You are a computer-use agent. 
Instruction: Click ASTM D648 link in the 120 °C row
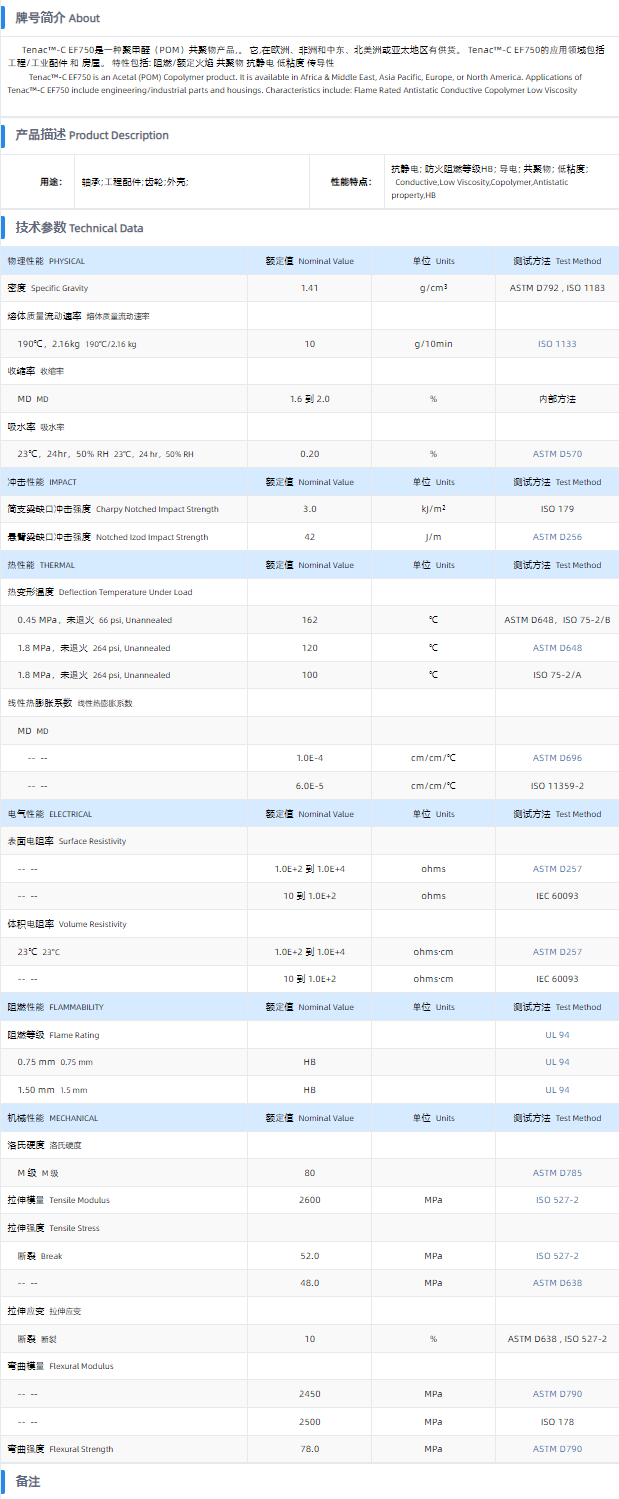tap(557, 648)
